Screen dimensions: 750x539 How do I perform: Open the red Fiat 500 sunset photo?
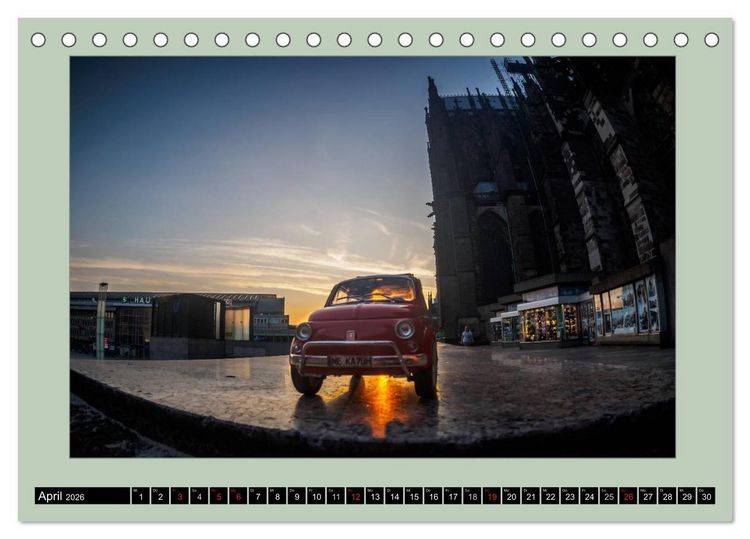pyautogui.click(x=373, y=257)
